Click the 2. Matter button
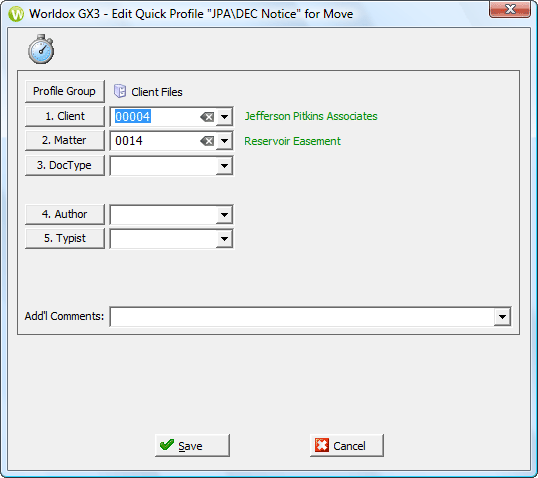Image resolution: width=538 pixels, height=478 pixels. [65, 140]
